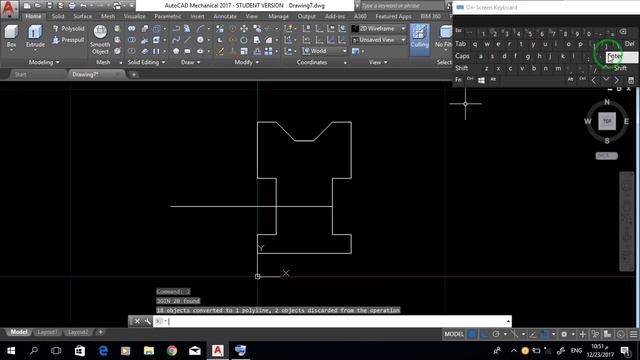
Task: Expand the Modeling panel
Action: 44,62
